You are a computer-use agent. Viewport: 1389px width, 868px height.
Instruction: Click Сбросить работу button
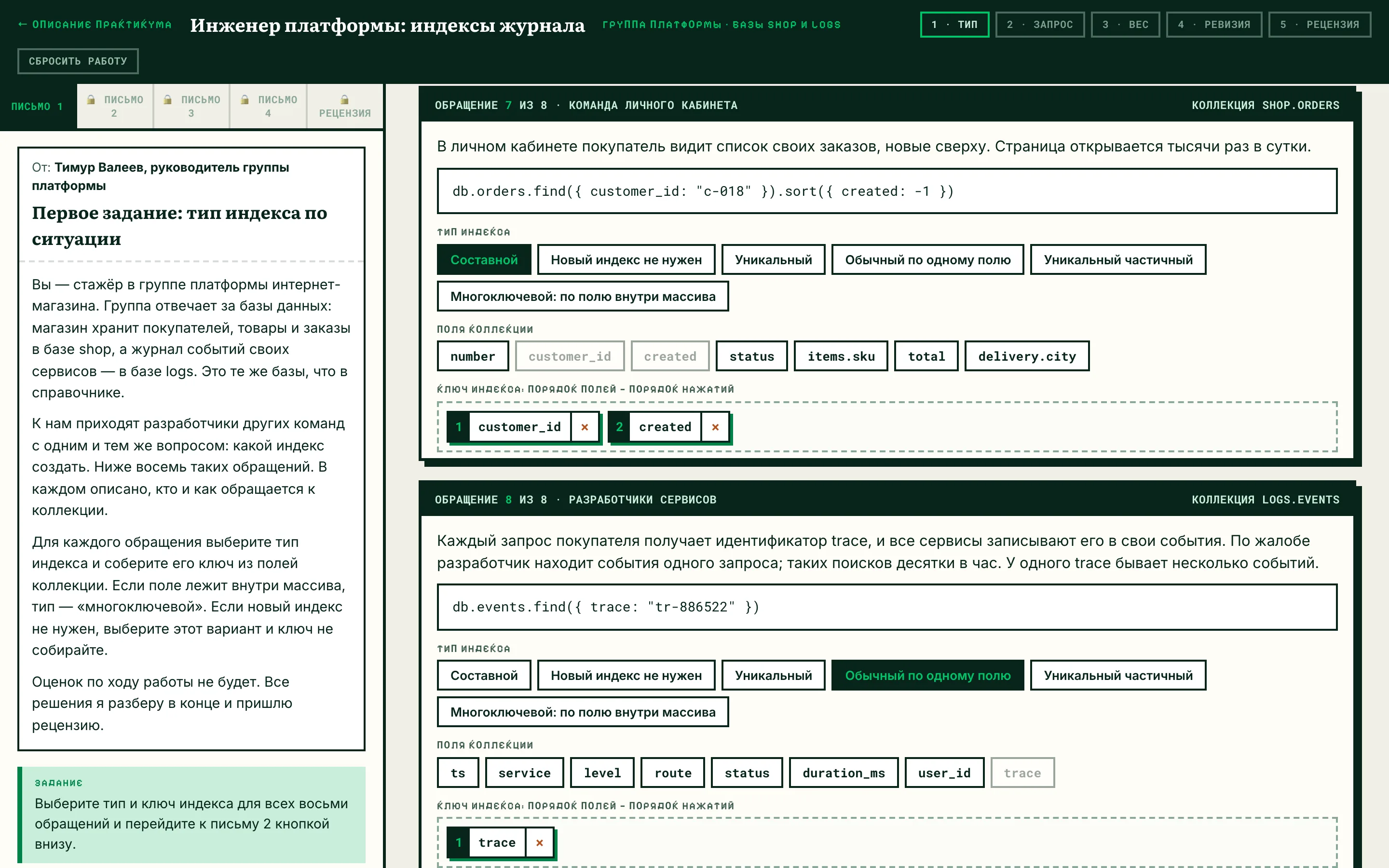[78, 61]
